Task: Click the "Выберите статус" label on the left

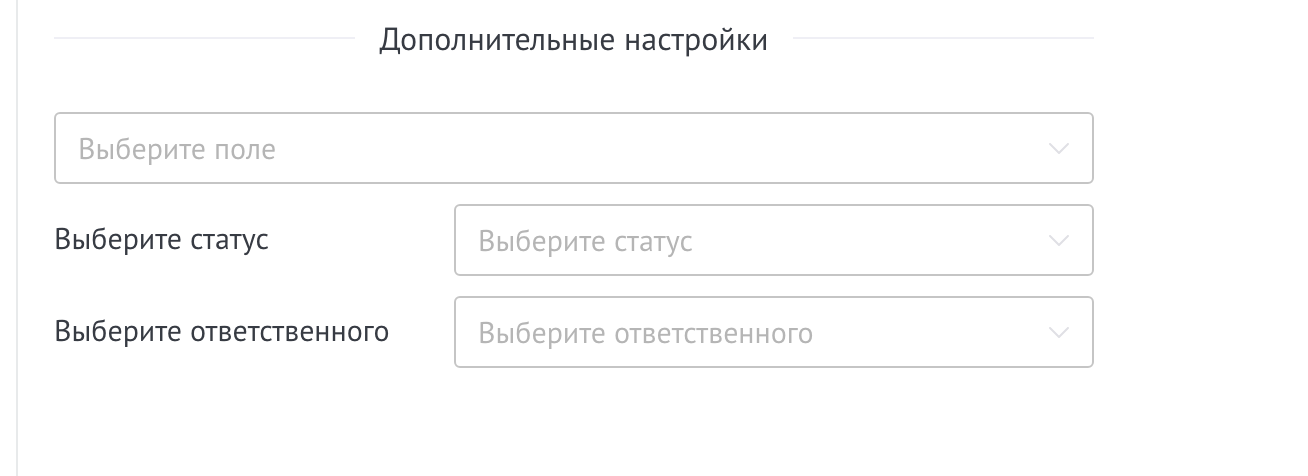Action: [x=162, y=240]
